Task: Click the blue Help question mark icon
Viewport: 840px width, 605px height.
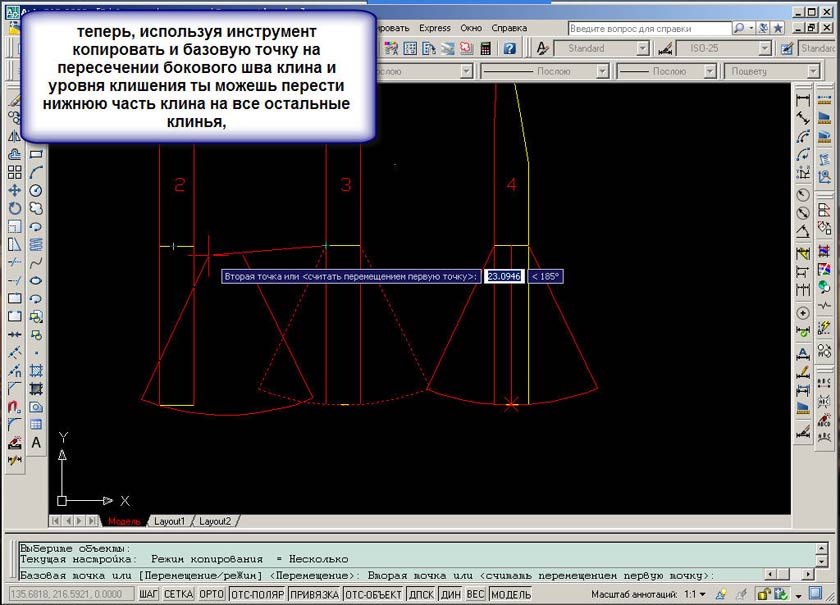Action: (509, 48)
